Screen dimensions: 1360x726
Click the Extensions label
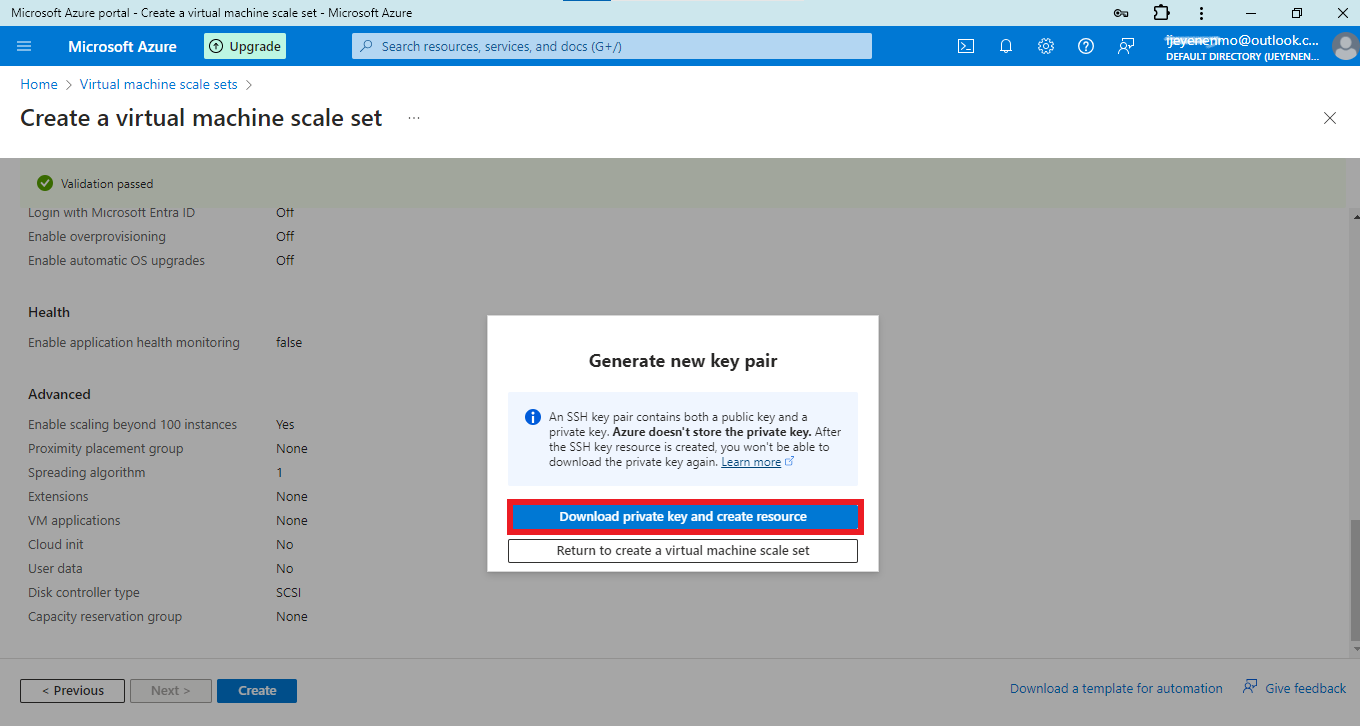click(x=58, y=497)
